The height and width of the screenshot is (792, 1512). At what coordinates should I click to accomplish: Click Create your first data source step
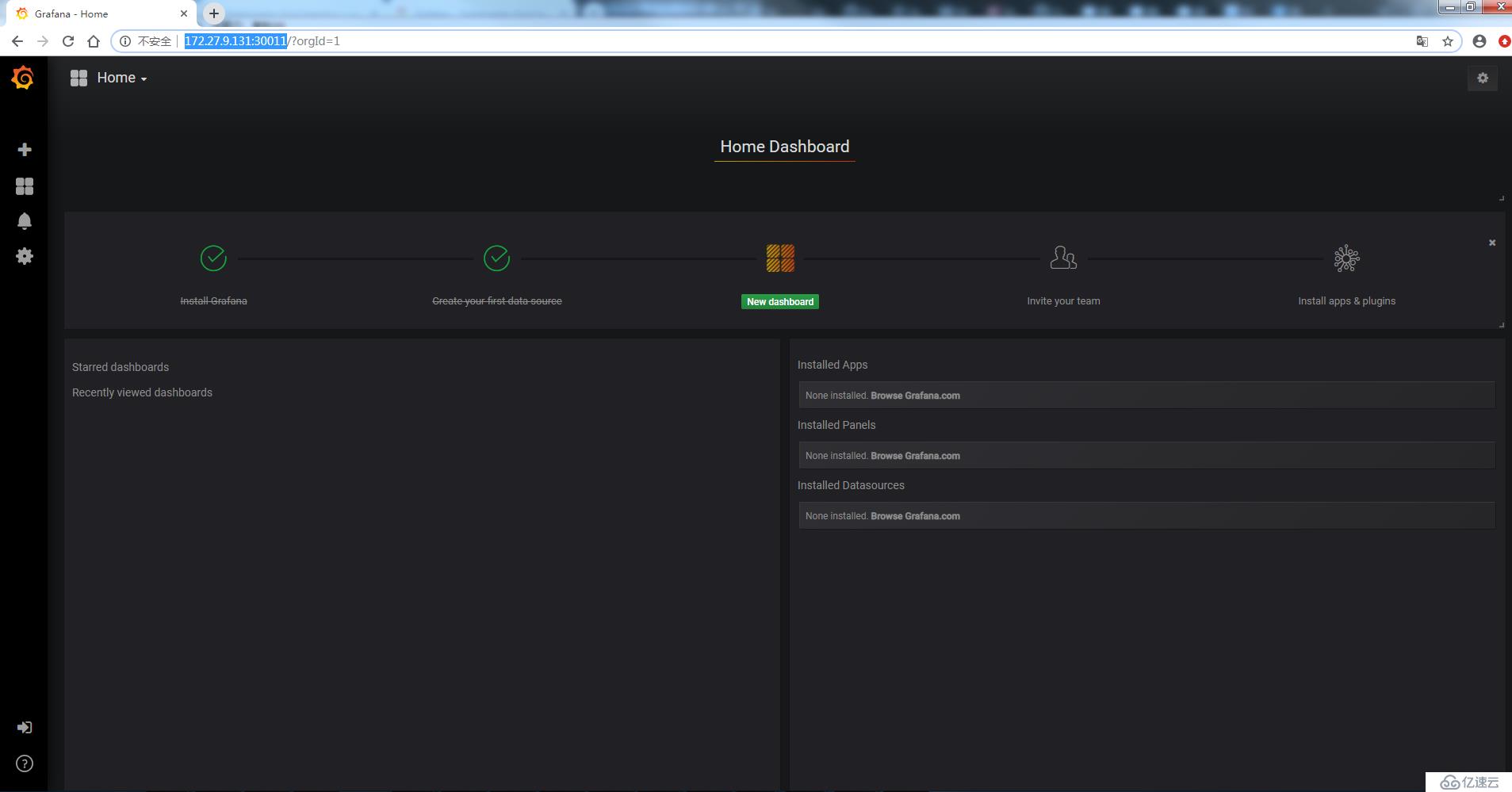(x=496, y=301)
